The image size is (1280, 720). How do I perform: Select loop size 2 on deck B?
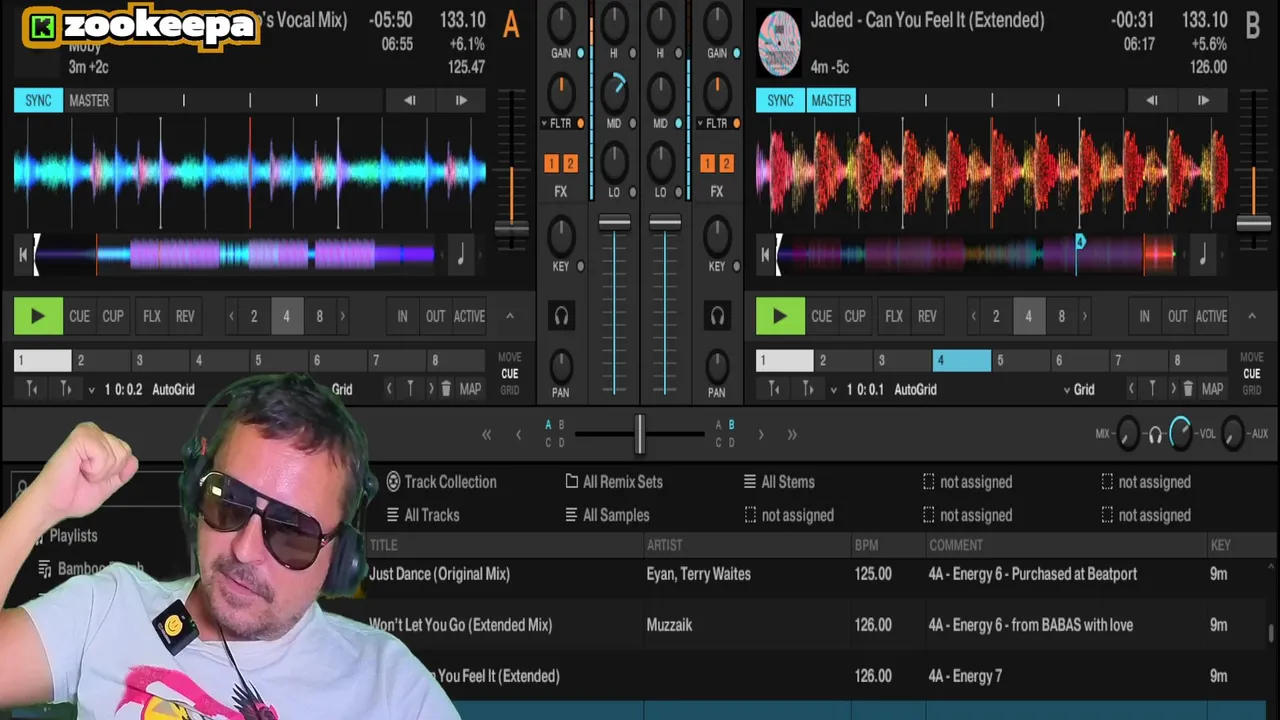[995, 316]
